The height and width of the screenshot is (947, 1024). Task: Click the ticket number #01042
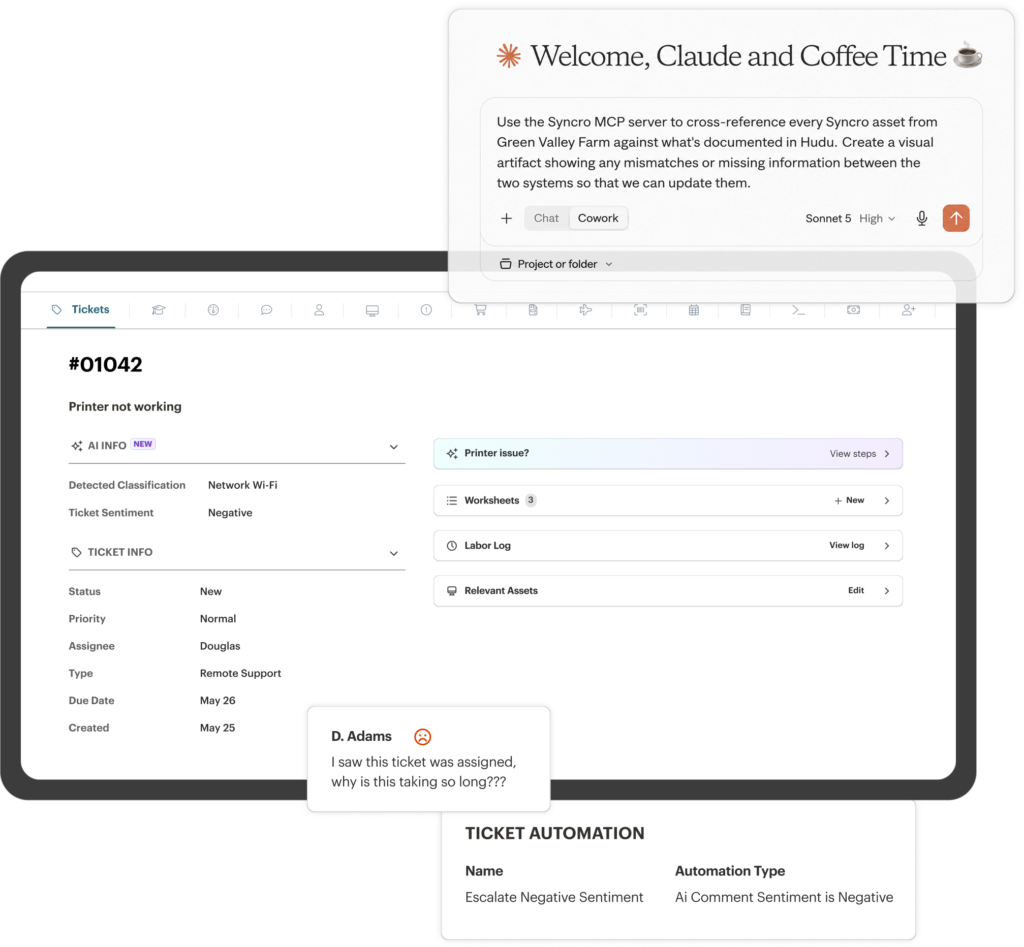(x=105, y=364)
